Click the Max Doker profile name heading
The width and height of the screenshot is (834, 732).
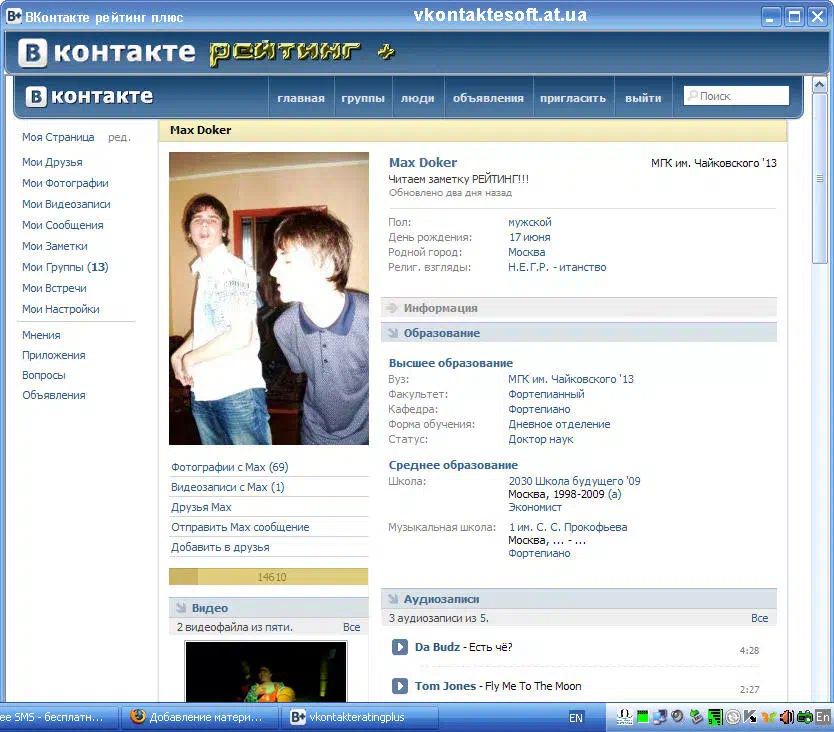(x=423, y=163)
